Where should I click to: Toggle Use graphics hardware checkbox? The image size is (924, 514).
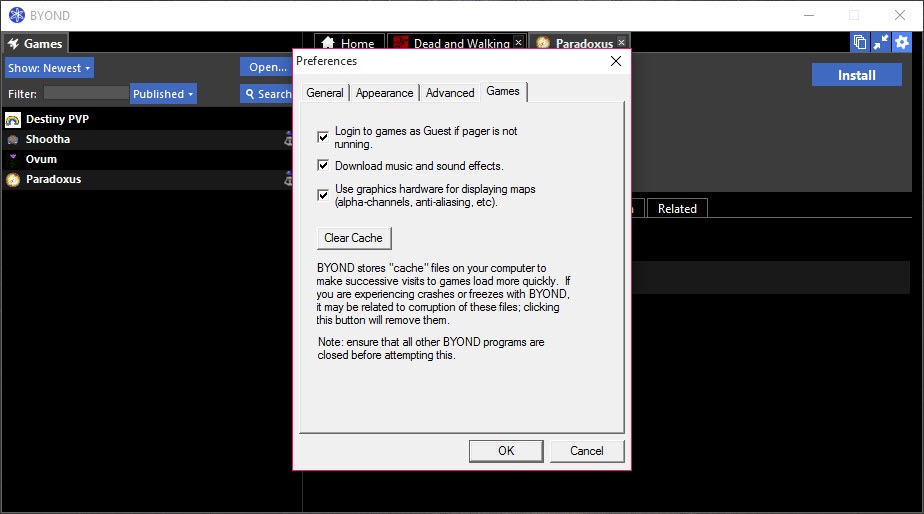point(323,195)
